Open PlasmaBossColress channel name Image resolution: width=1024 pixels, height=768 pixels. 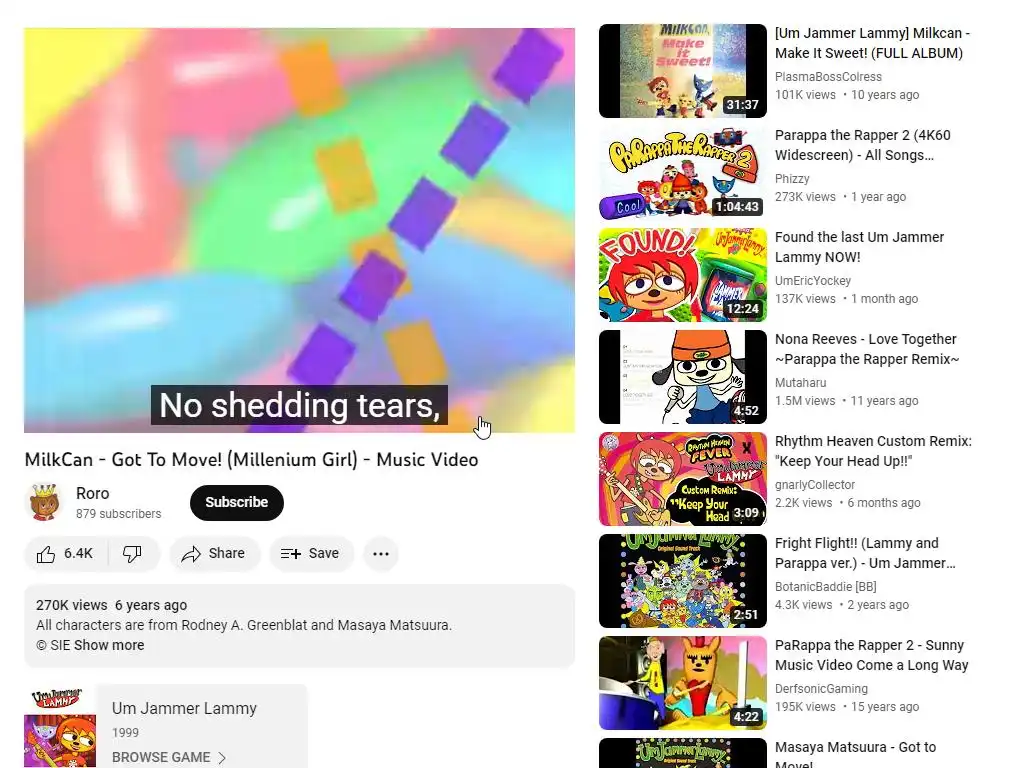[x=828, y=76]
